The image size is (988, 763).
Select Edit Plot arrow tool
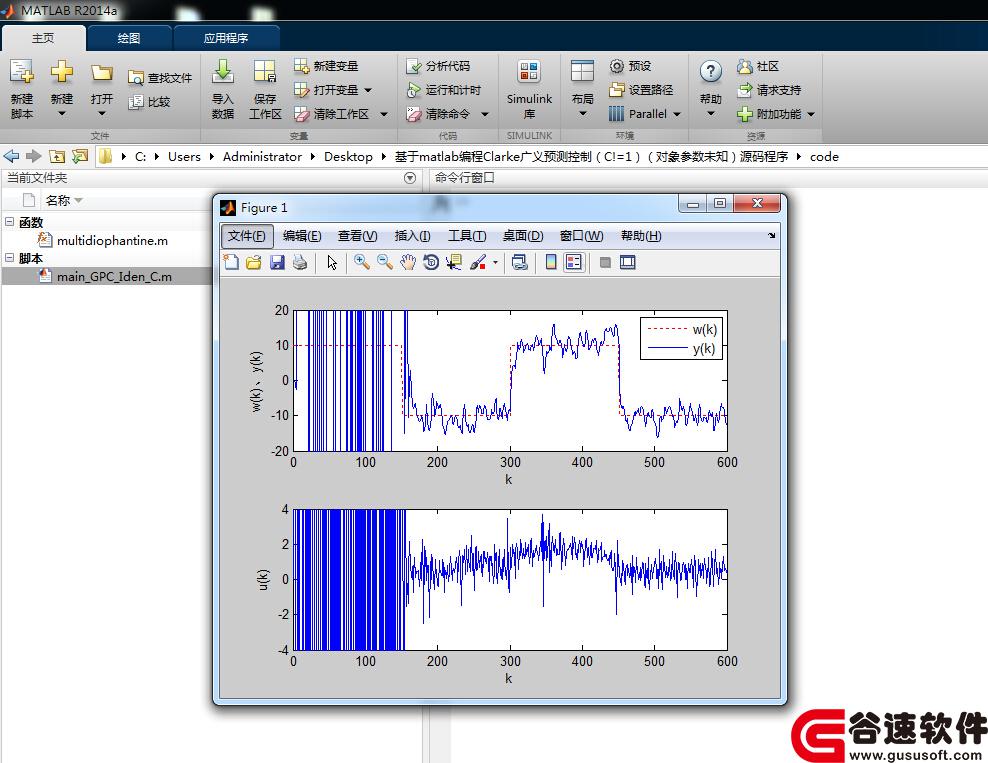point(332,262)
